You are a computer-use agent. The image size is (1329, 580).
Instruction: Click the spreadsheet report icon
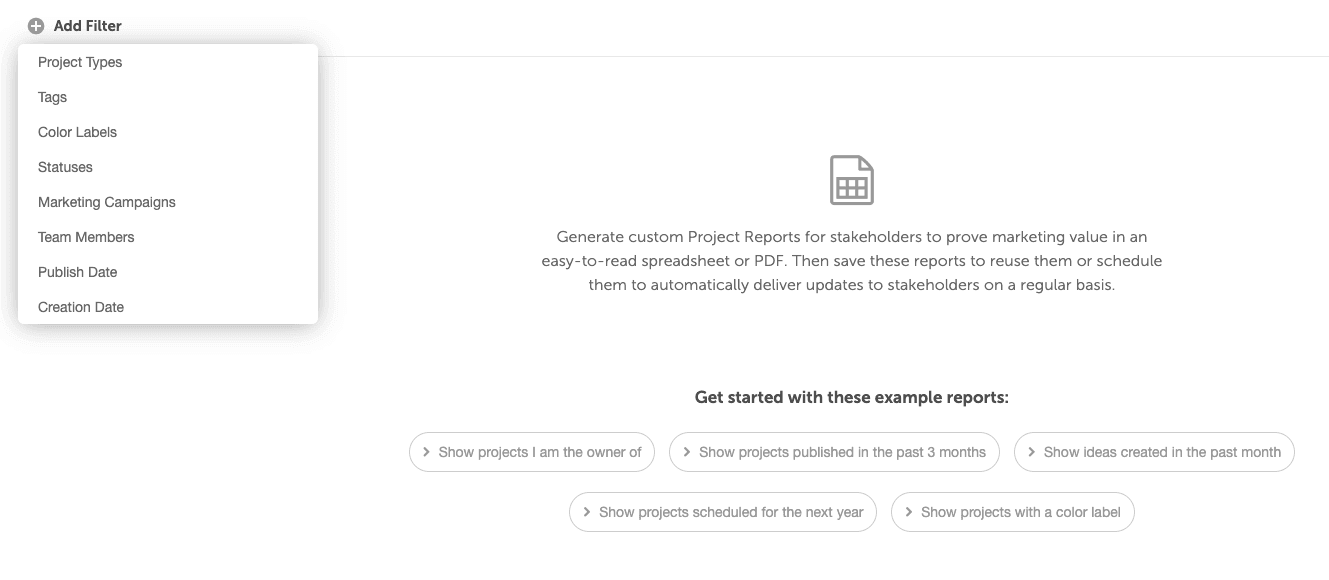852,180
